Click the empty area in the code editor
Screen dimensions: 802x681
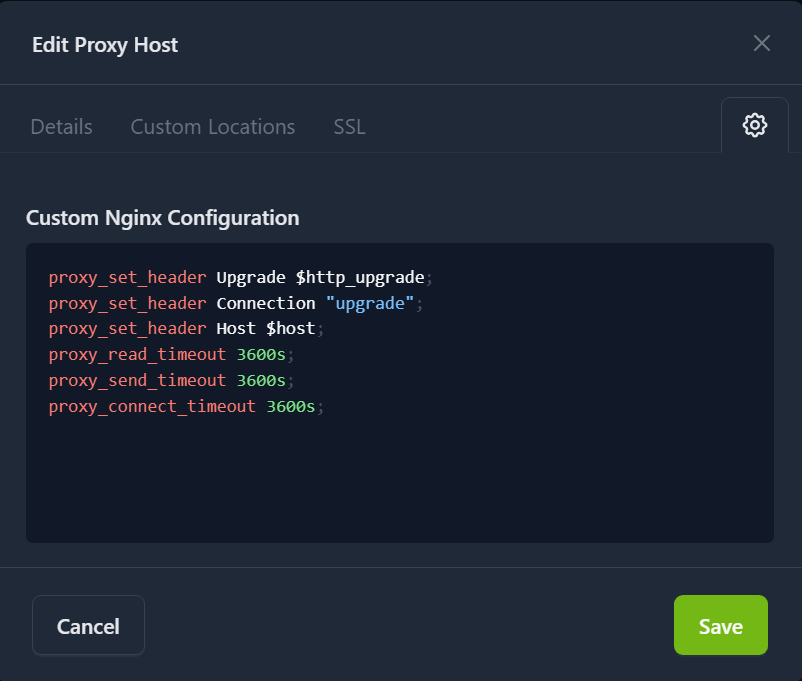(x=400, y=480)
